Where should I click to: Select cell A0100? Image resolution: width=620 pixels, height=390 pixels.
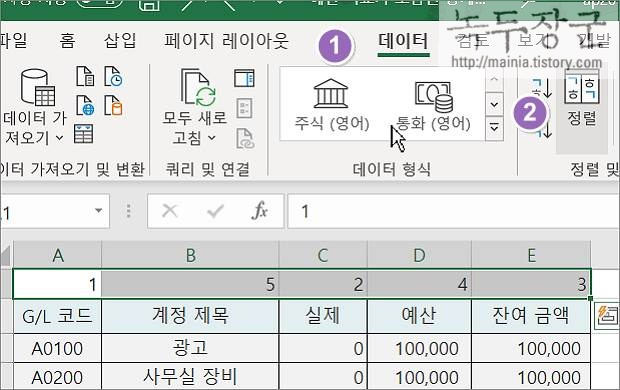58,348
